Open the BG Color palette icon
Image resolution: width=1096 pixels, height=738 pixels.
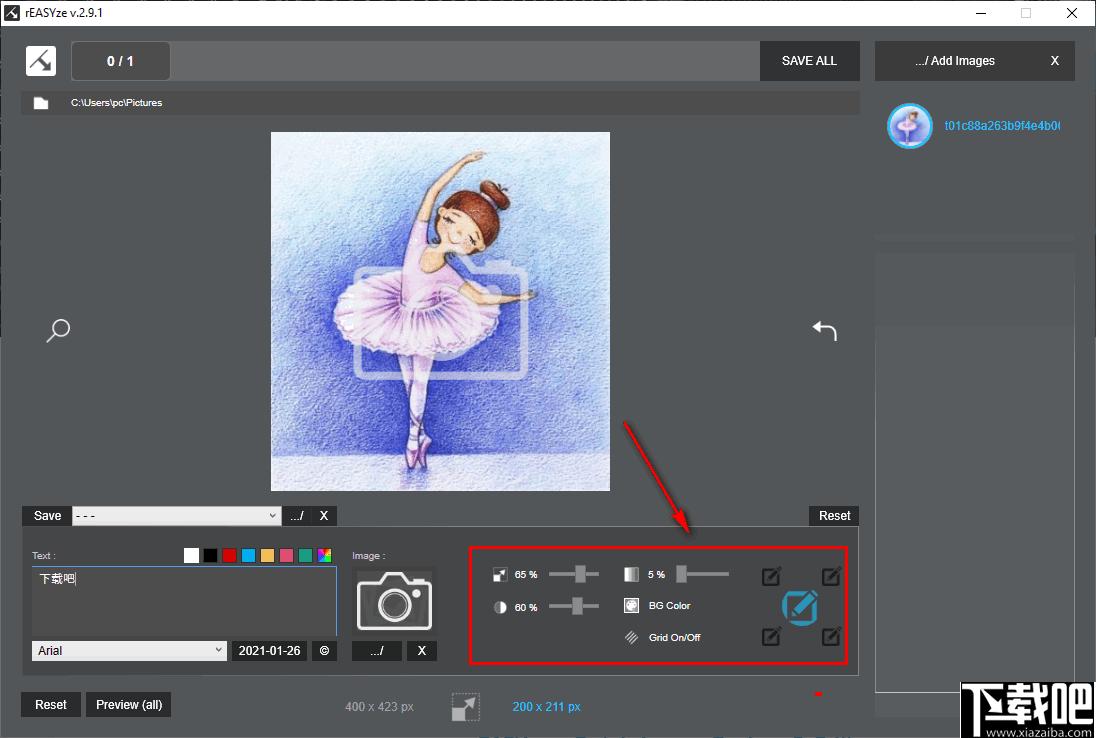[x=631, y=605]
